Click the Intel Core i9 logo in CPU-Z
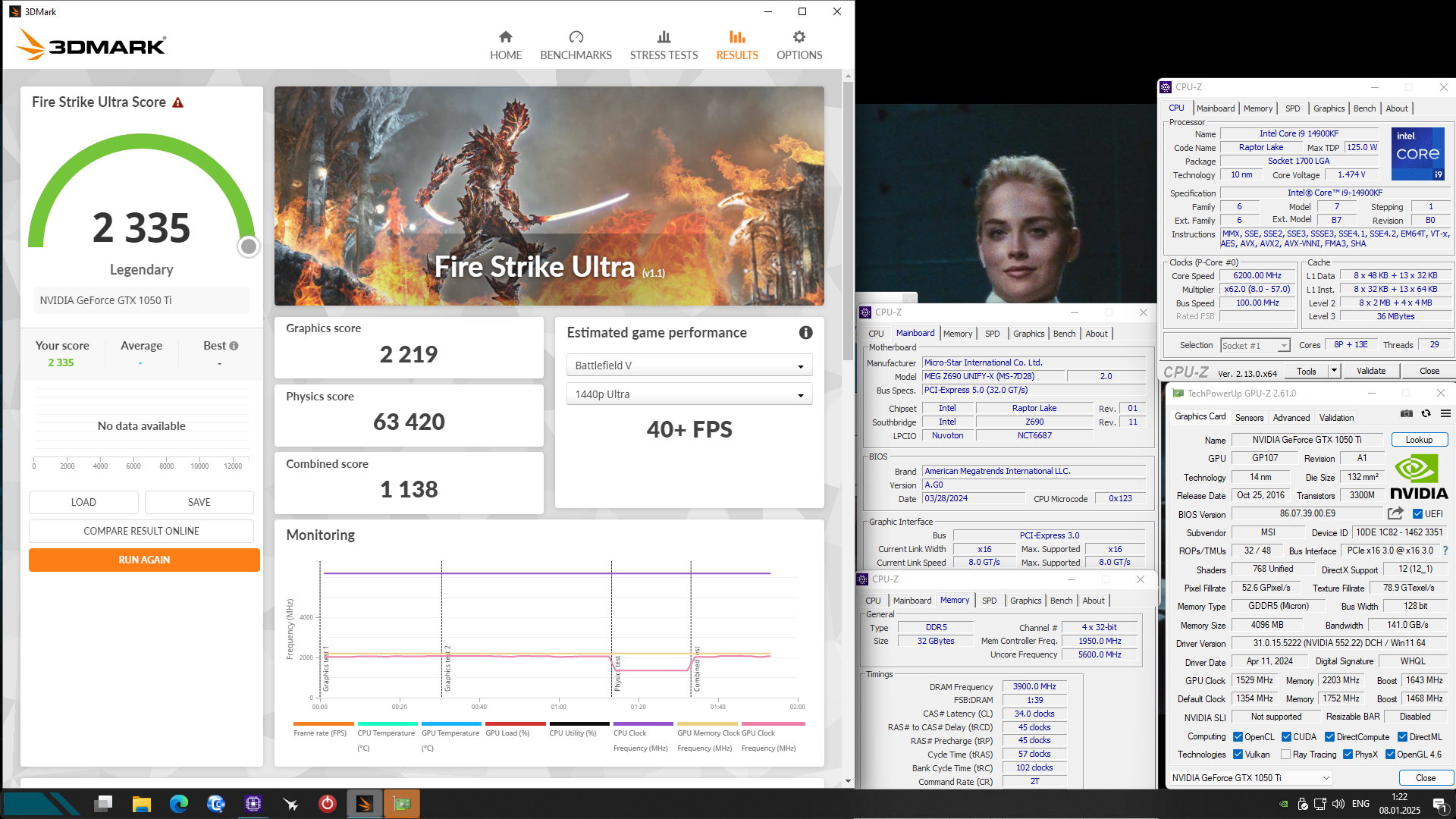This screenshot has height=819, width=1456. pyautogui.click(x=1418, y=154)
